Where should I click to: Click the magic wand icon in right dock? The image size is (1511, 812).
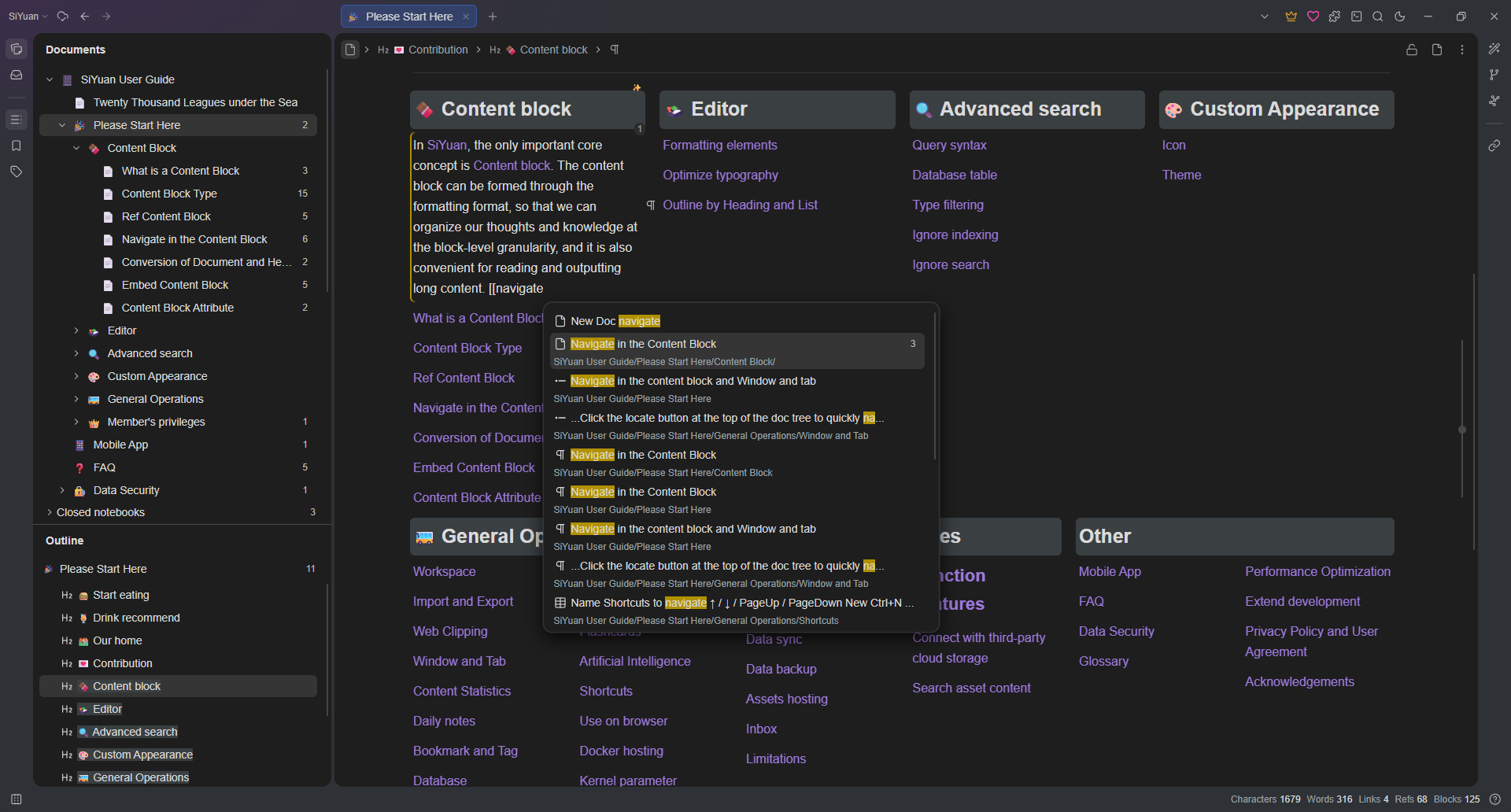[1494, 49]
